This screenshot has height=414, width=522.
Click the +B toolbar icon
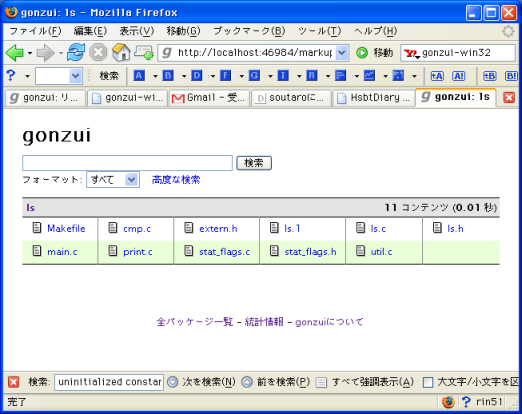pos(489,76)
